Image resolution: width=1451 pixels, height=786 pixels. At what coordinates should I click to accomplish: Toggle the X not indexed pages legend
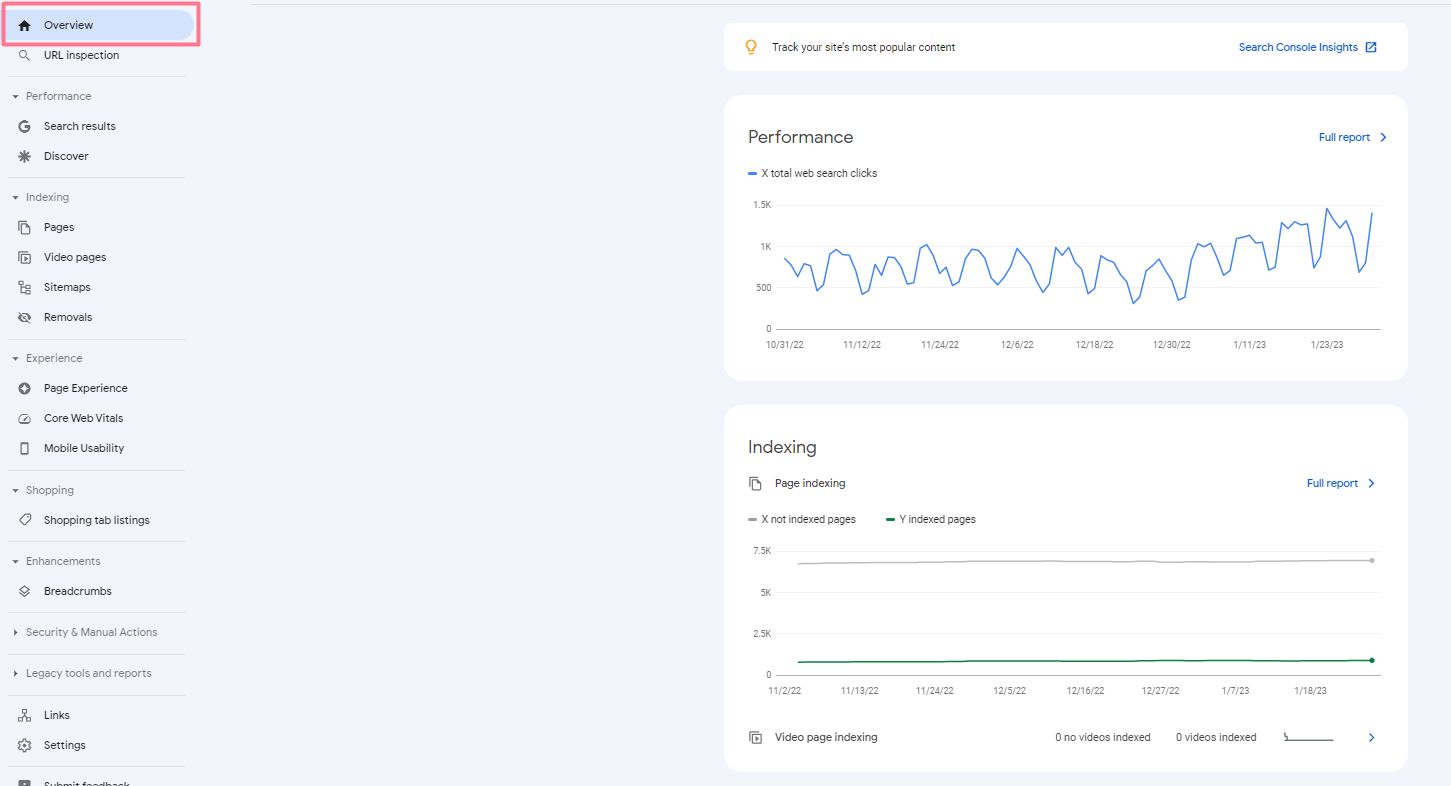(x=801, y=519)
